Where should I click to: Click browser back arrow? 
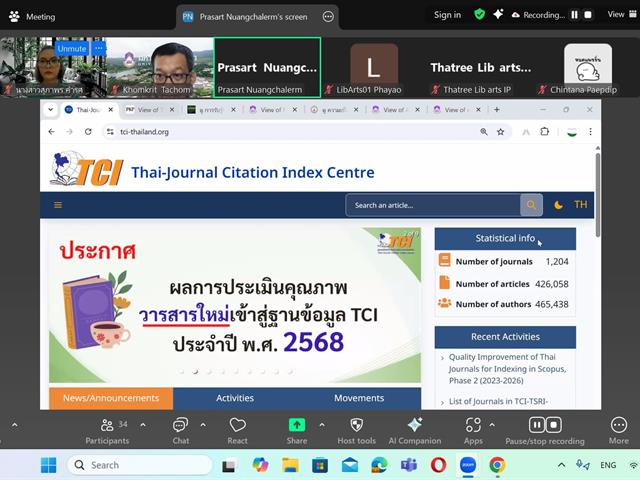point(51,131)
